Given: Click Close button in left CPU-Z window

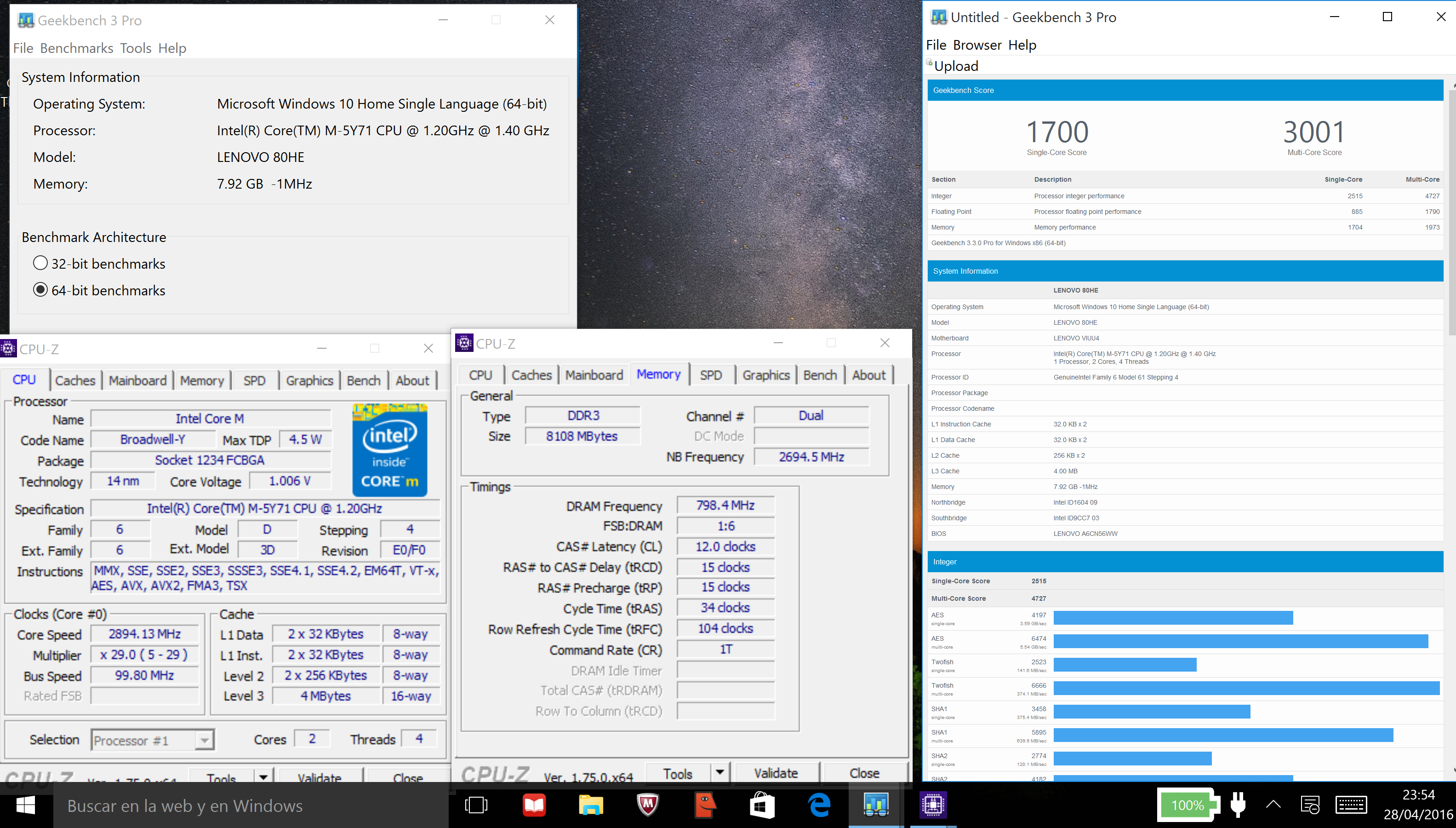Looking at the screenshot, I should 408,777.
